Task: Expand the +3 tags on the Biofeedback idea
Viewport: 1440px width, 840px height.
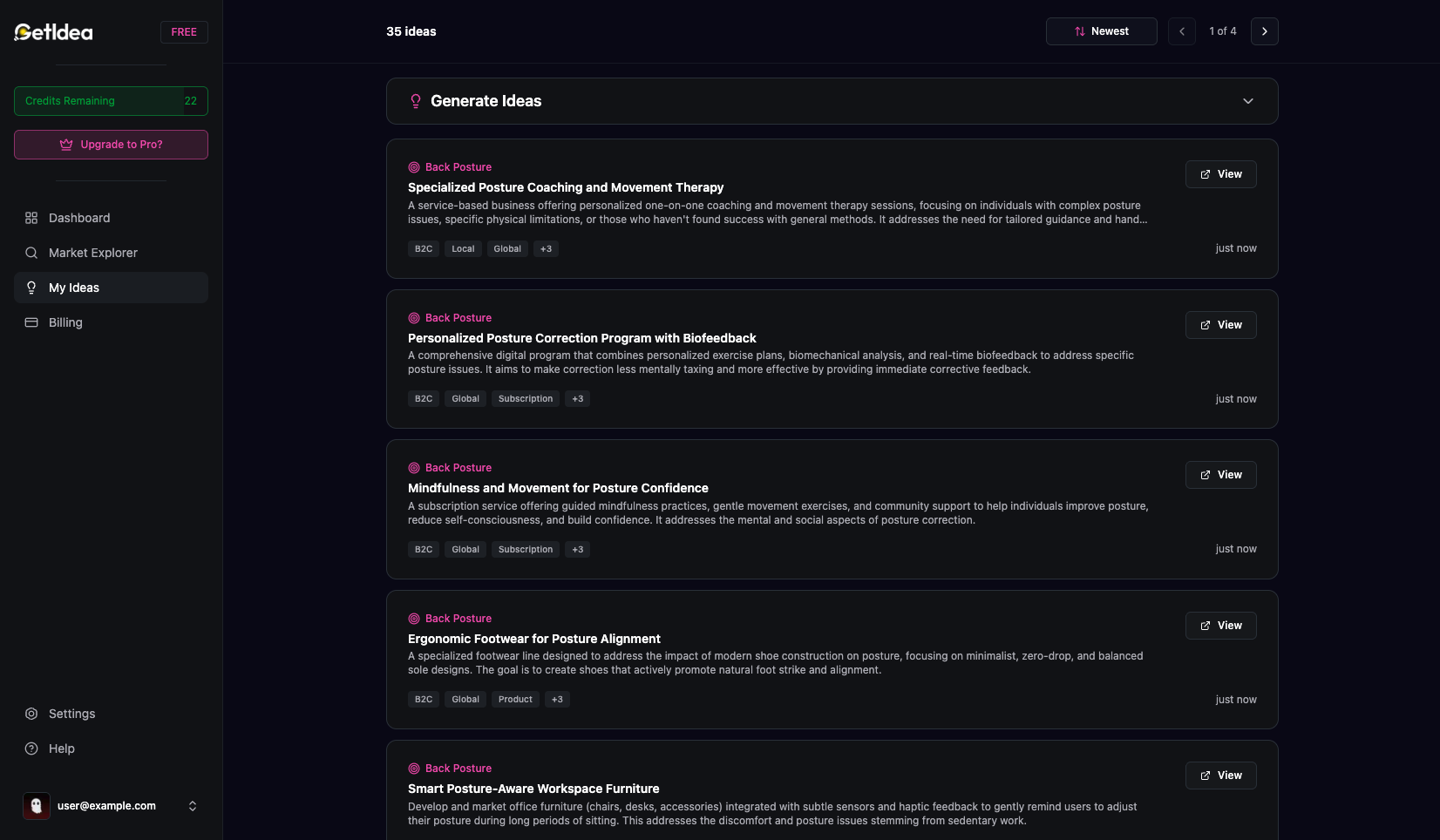Action: (577, 398)
